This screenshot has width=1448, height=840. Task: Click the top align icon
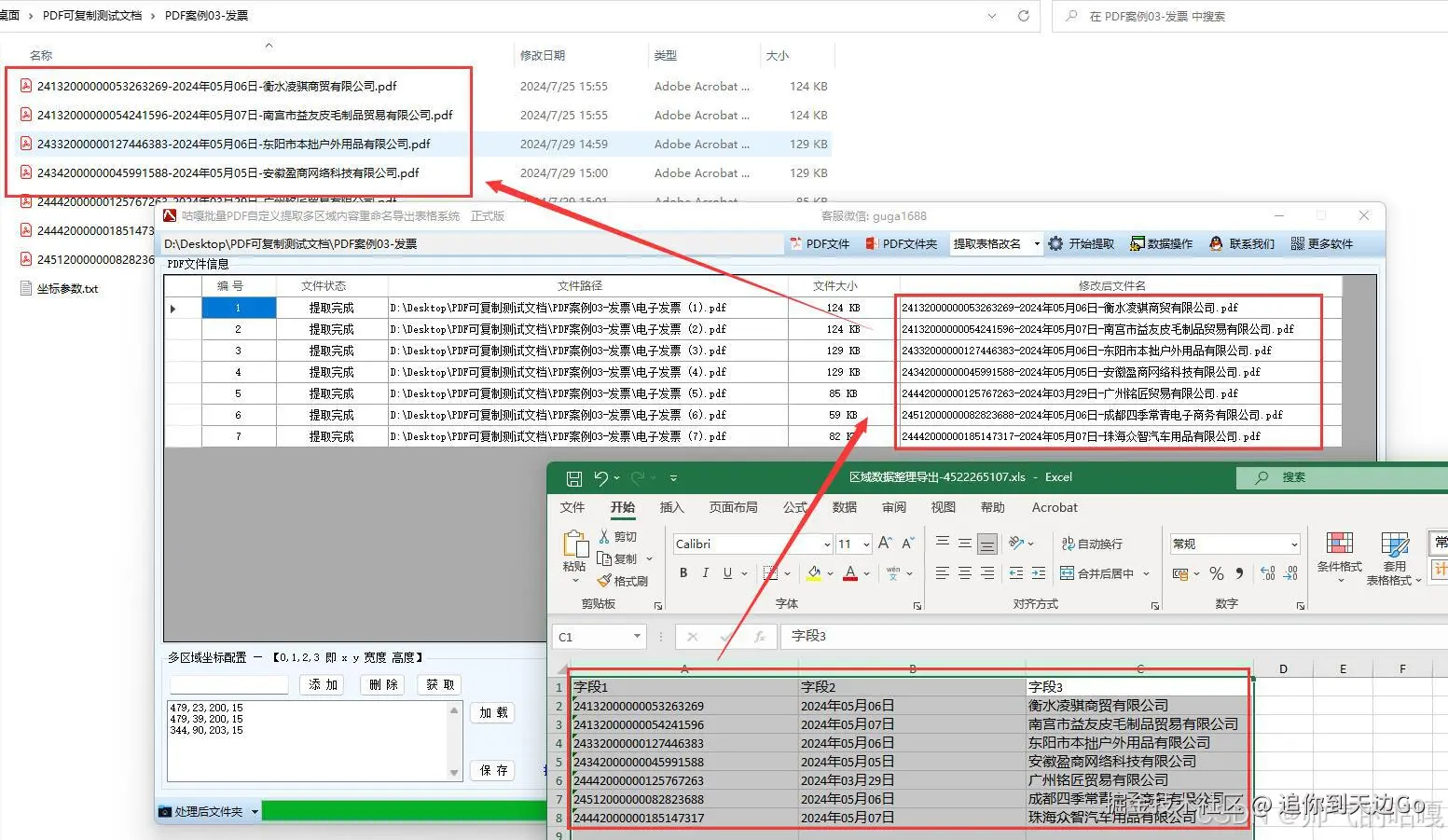tap(943, 543)
